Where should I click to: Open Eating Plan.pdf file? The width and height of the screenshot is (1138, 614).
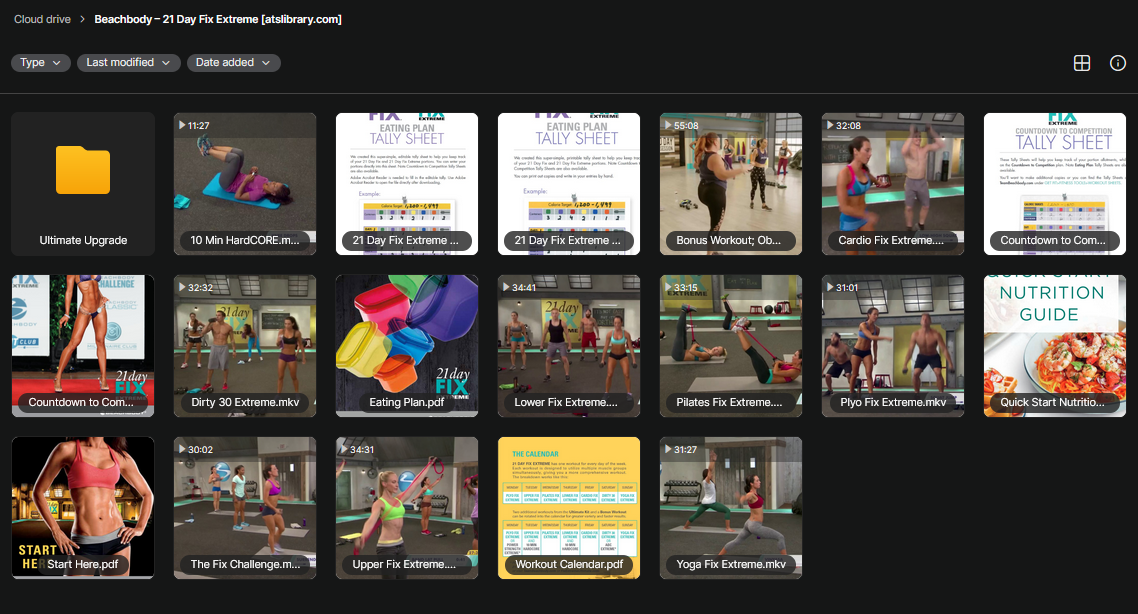[x=407, y=346]
